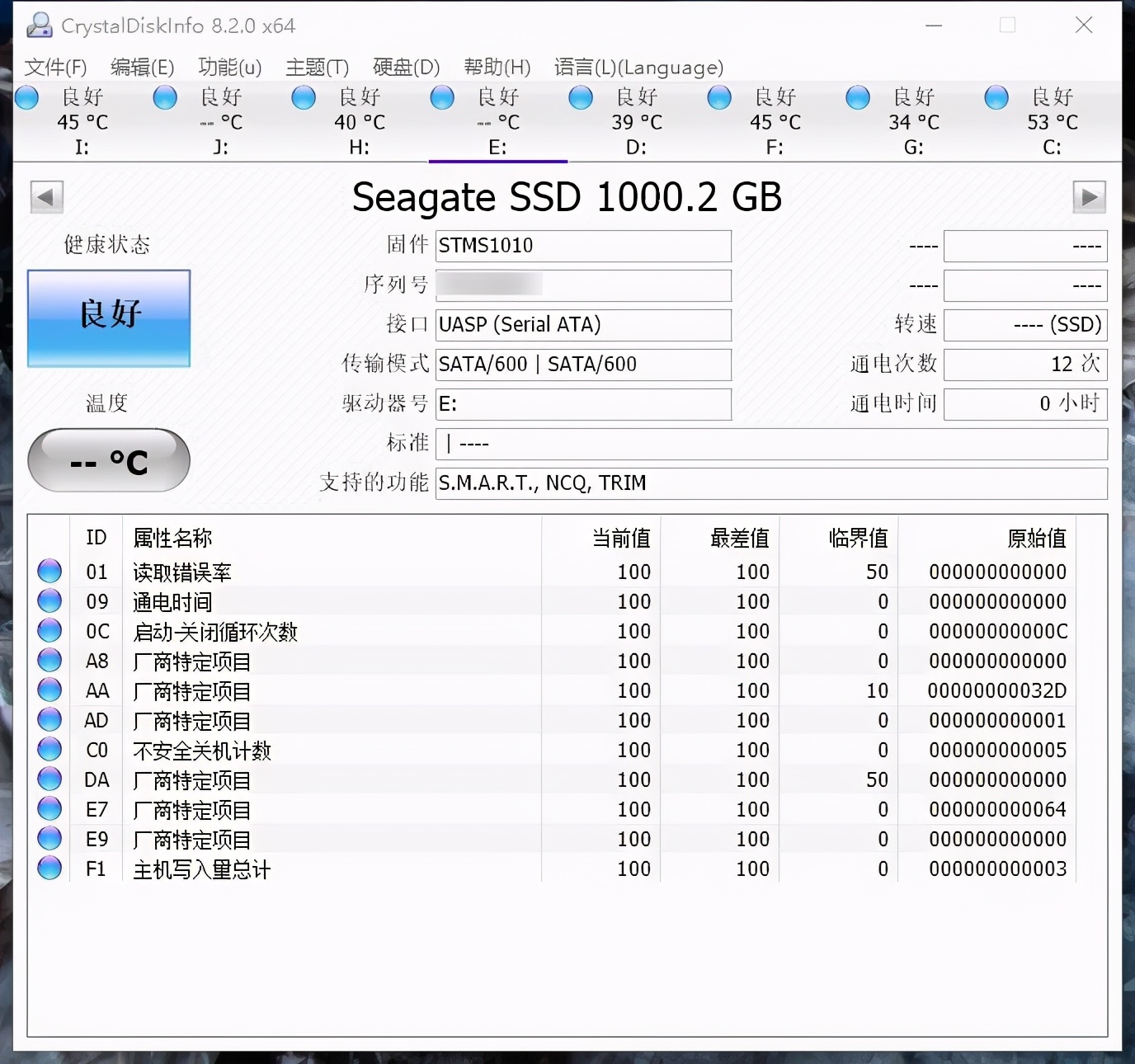Image resolution: width=1135 pixels, height=1064 pixels.
Task: Click the 通电时间 field showing 0 小时
Action: [x=1025, y=404]
